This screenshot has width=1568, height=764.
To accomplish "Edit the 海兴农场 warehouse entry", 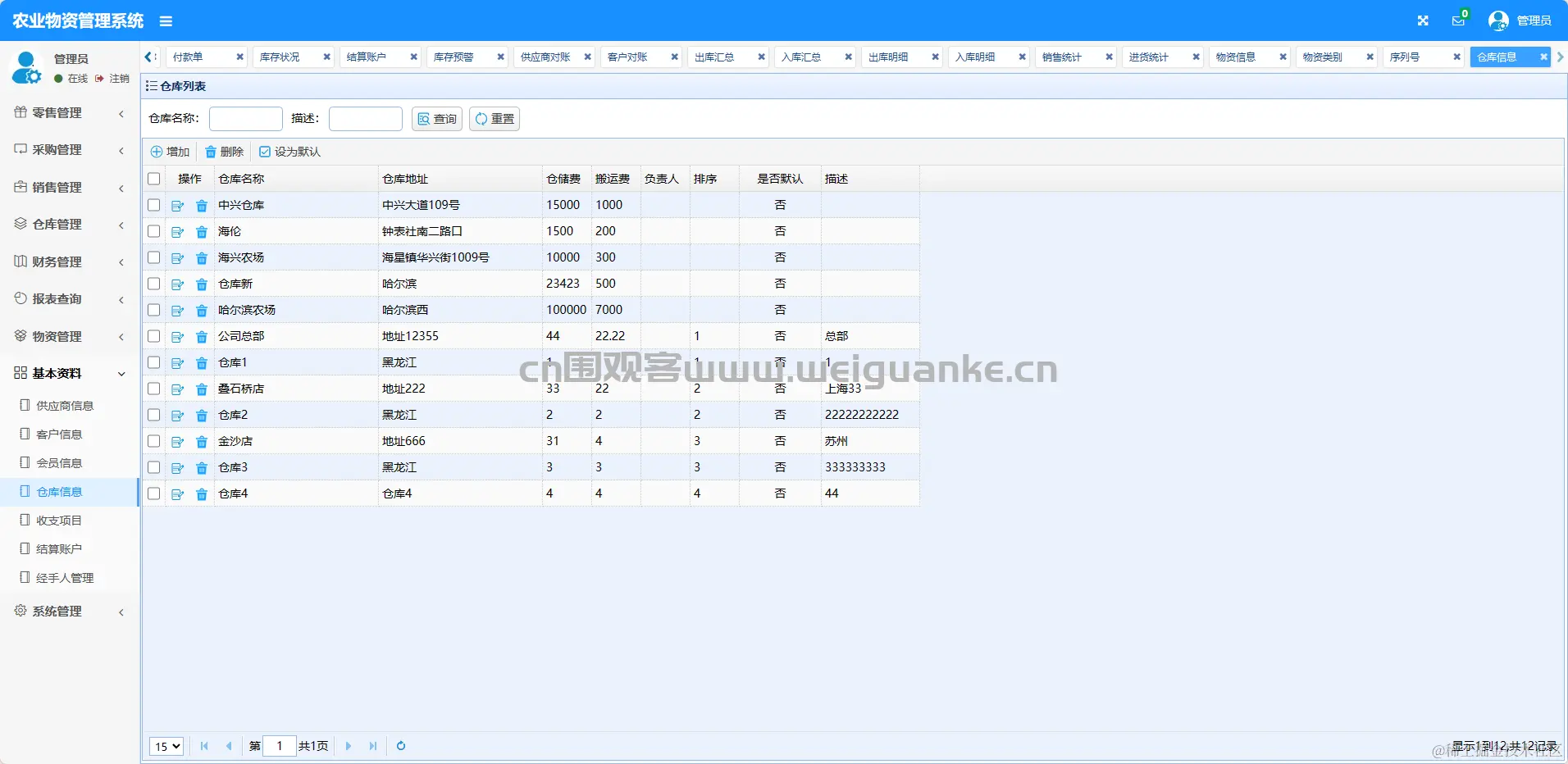I will 177,258.
